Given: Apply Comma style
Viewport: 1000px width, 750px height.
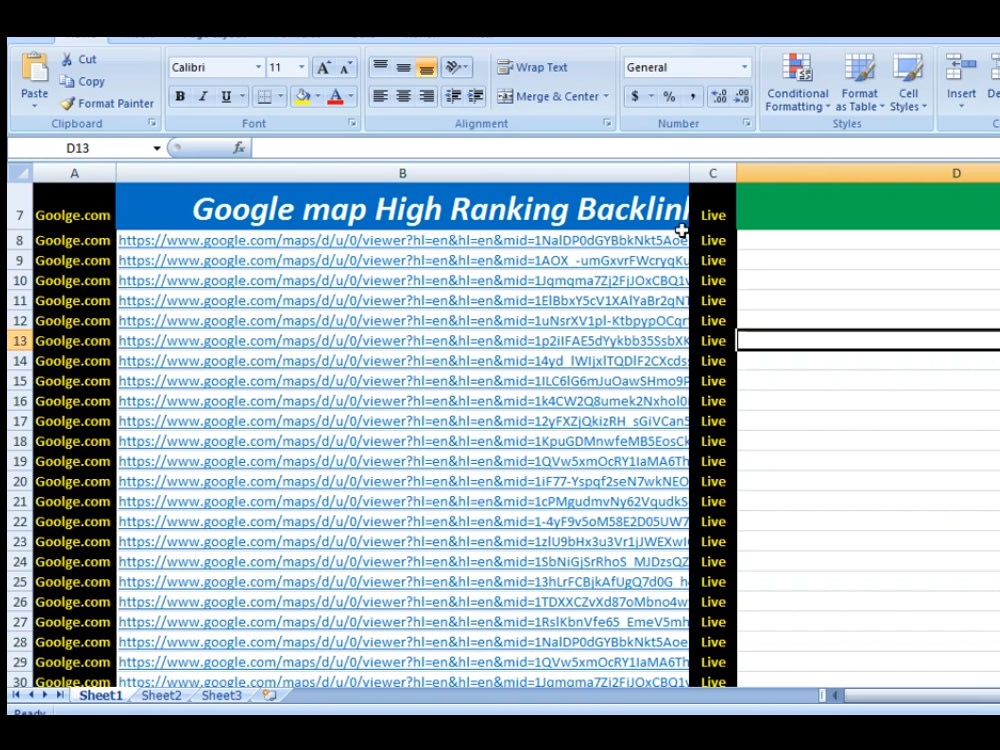Looking at the screenshot, I should click(693, 96).
